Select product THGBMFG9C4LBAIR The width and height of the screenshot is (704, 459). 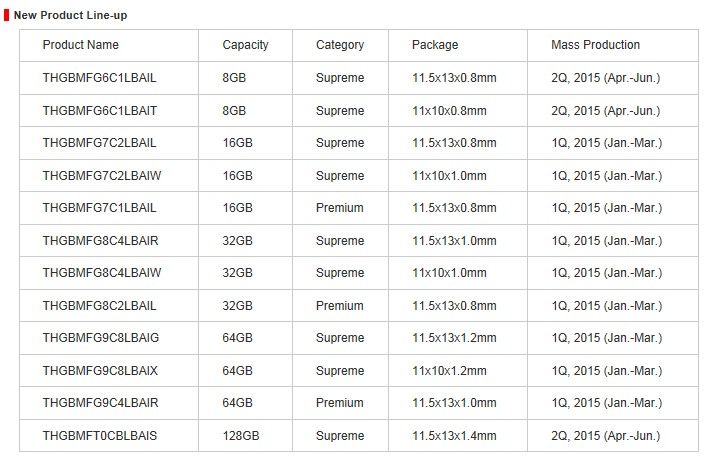pyautogui.click(x=101, y=403)
